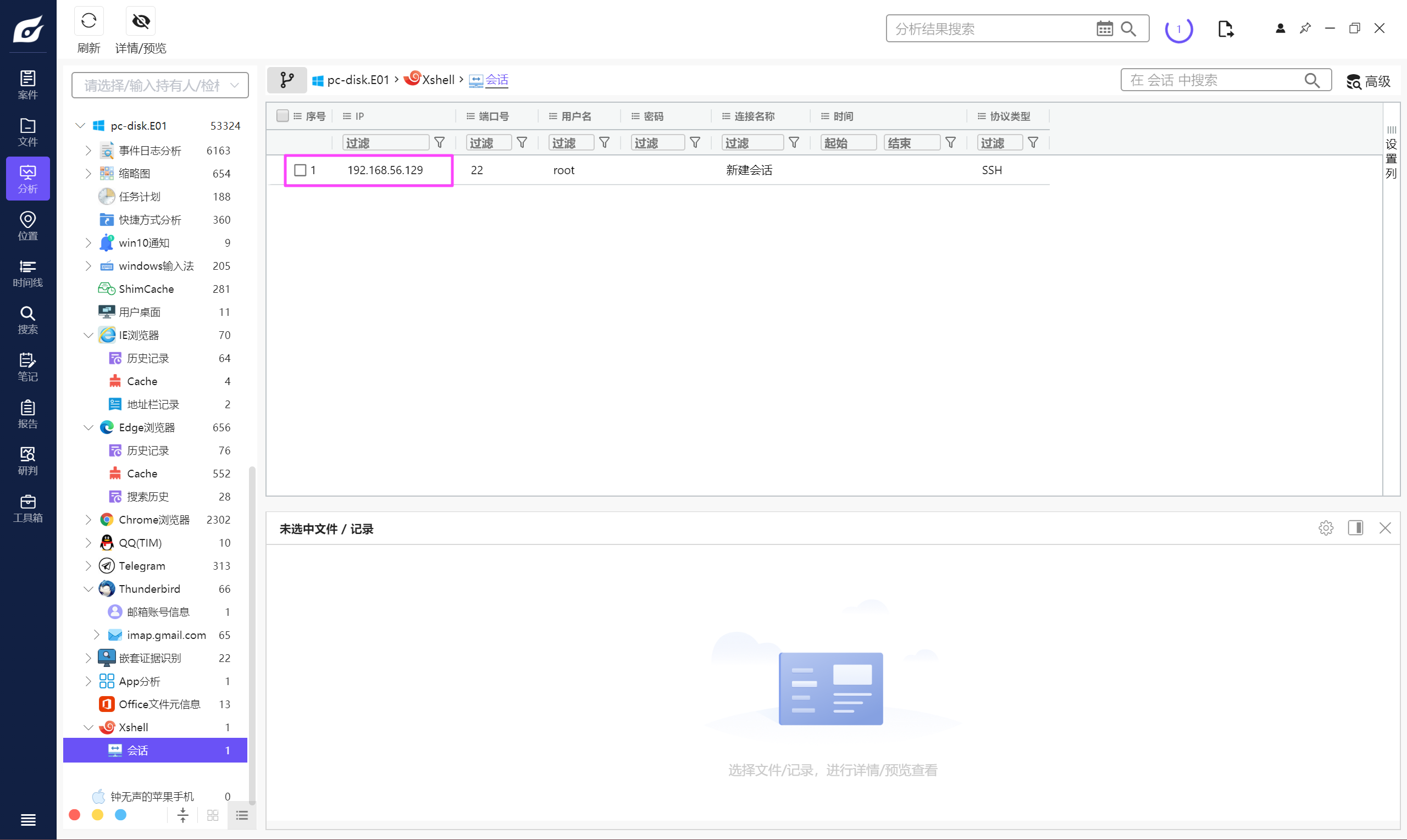This screenshot has width=1407, height=840.
Task: Click the collapse/align icon at tree bottom
Action: (183, 815)
